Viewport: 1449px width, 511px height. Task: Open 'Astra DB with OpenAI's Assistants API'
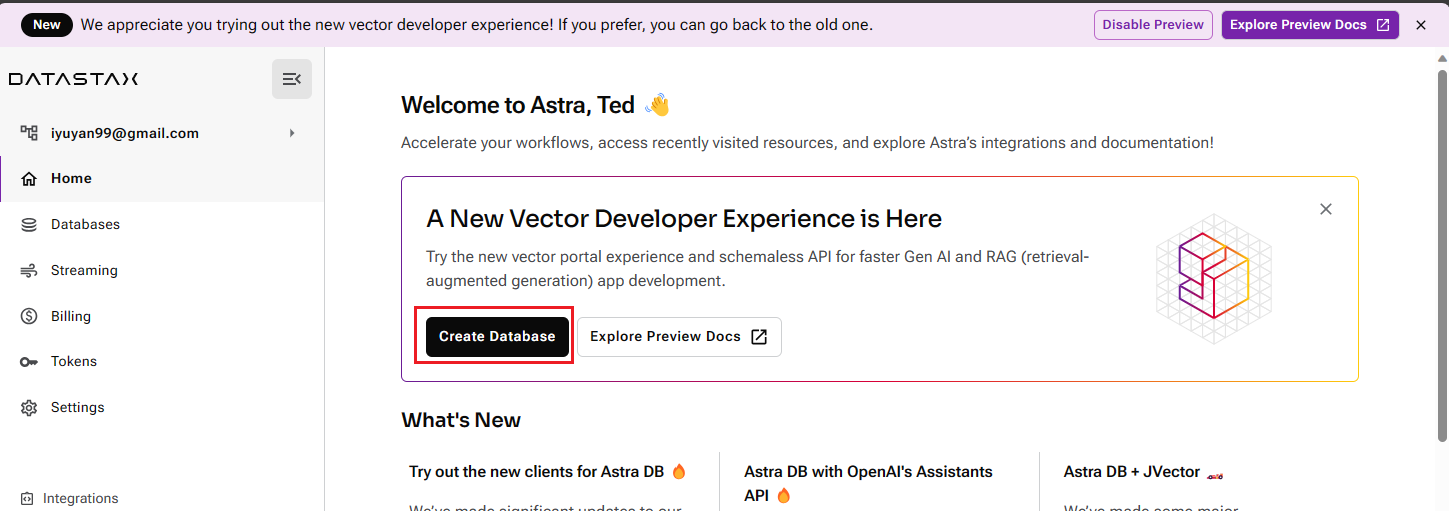[x=868, y=483]
